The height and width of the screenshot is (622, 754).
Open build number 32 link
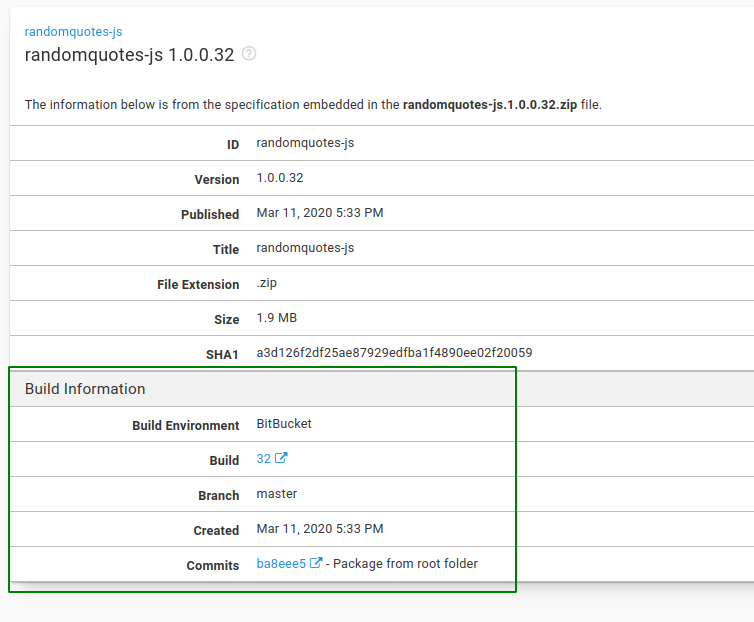(x=264, y=459)
